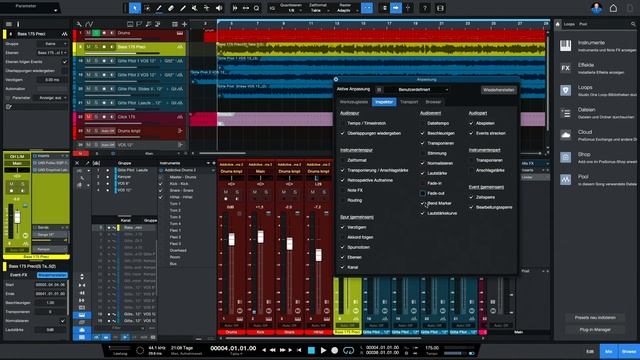Check the Fade-out checkbox
The image size is (640, 360).
pyautogui.click(x=423, y=193)
